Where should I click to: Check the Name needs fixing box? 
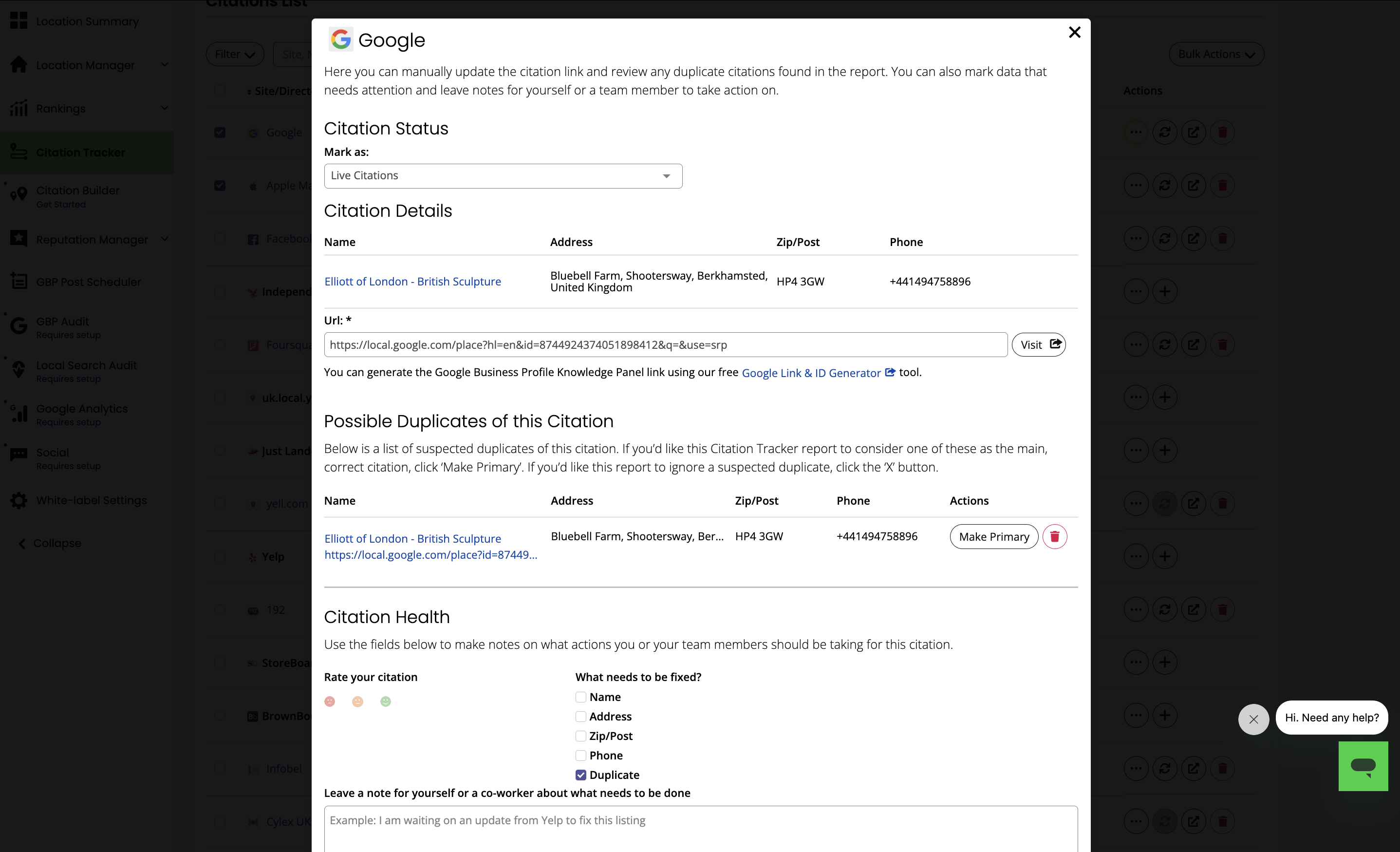(580, 697)
